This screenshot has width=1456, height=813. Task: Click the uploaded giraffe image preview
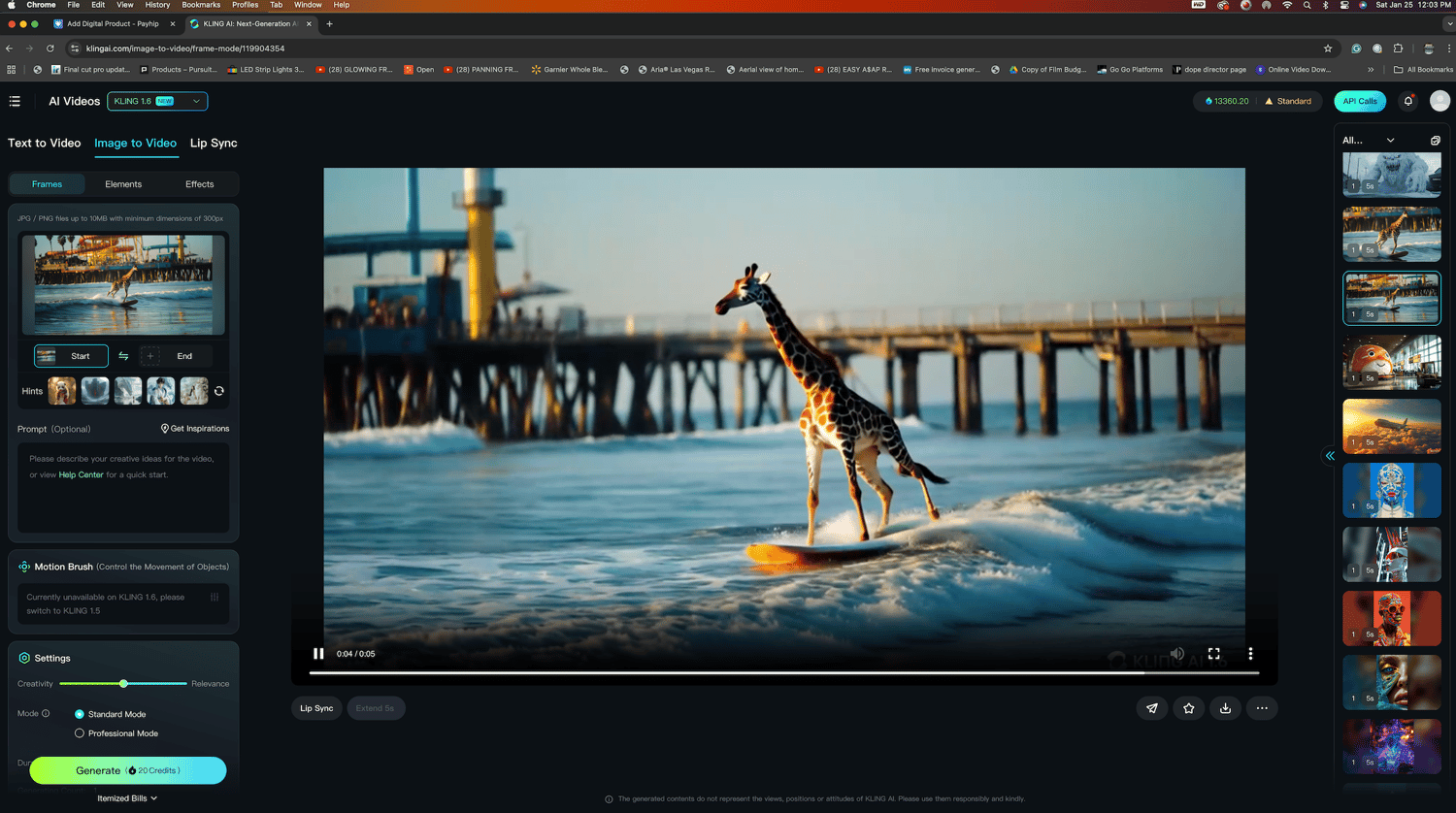(x=123, y=284)
